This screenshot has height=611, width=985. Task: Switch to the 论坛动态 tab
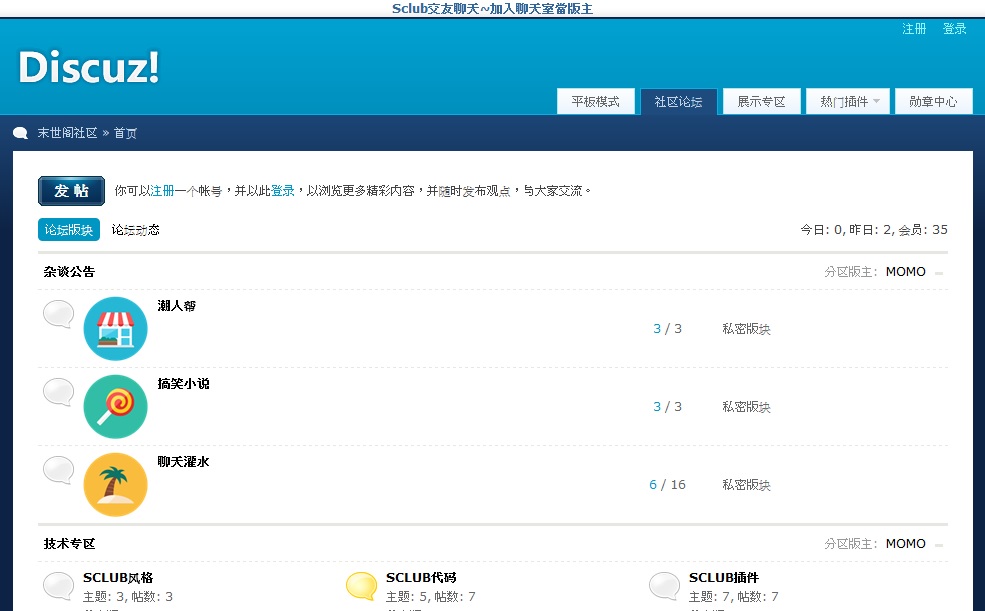[136, 230]
